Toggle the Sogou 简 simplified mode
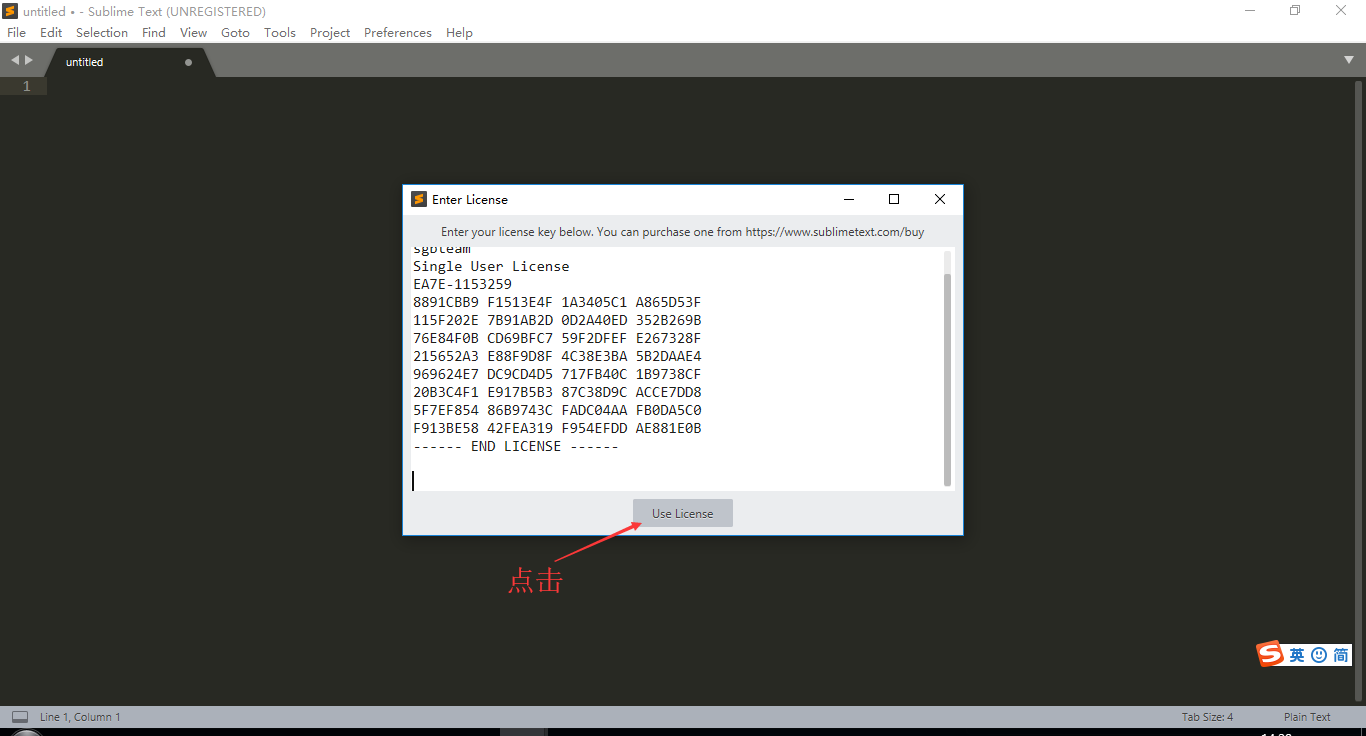The width and height of the screenshot is (1366, 736). tap(1340, 655)
